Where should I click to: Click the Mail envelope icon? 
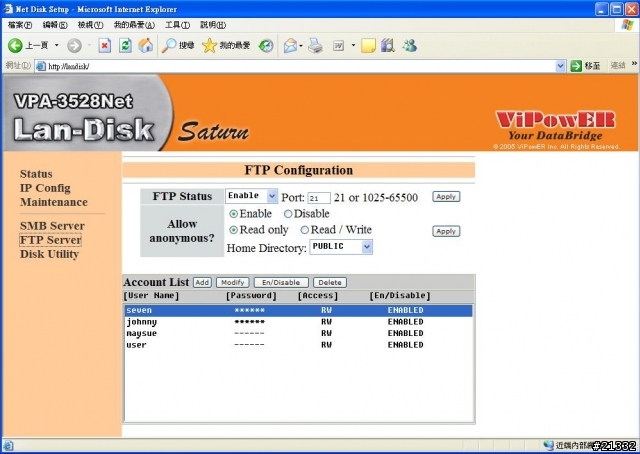[290, 45]
